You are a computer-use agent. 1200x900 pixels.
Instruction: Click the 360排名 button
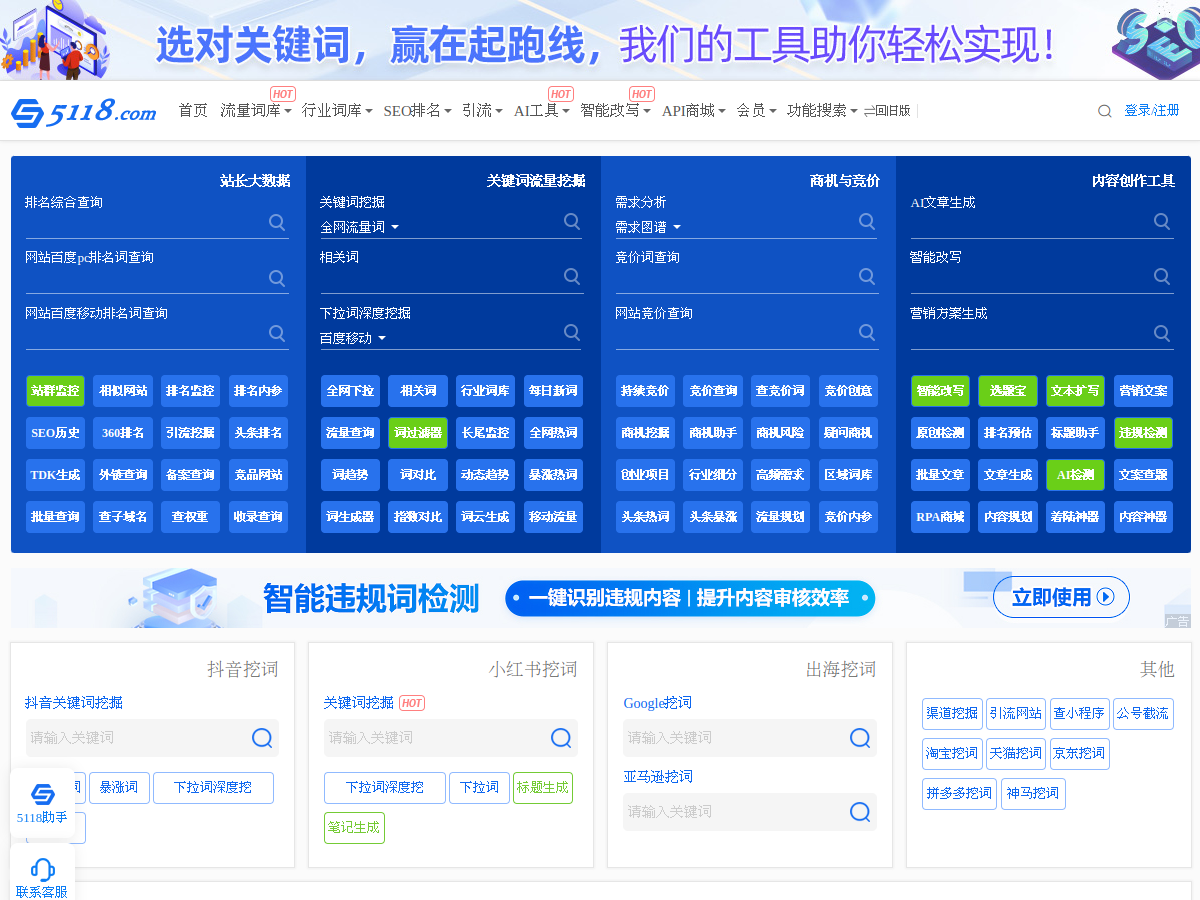(x=123, y=433)
